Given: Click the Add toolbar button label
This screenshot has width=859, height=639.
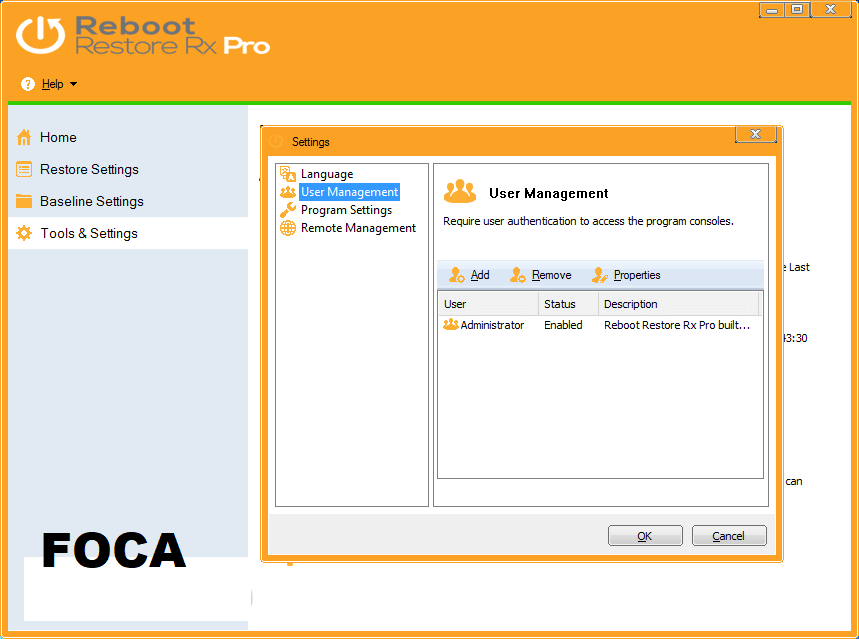Looking at the screenshot, I should pos(480,275).
